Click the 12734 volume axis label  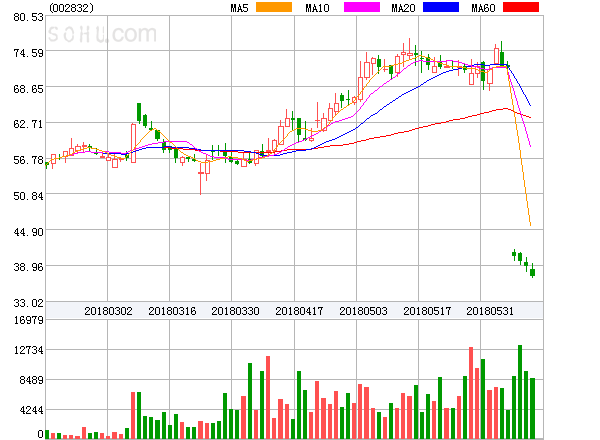28,350
